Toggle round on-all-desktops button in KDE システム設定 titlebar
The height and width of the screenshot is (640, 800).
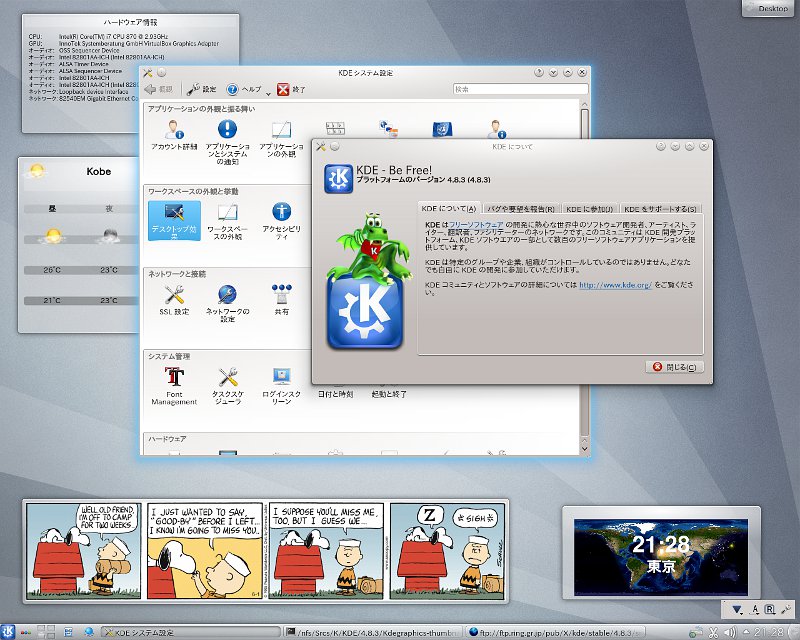(x=161, y=73)
